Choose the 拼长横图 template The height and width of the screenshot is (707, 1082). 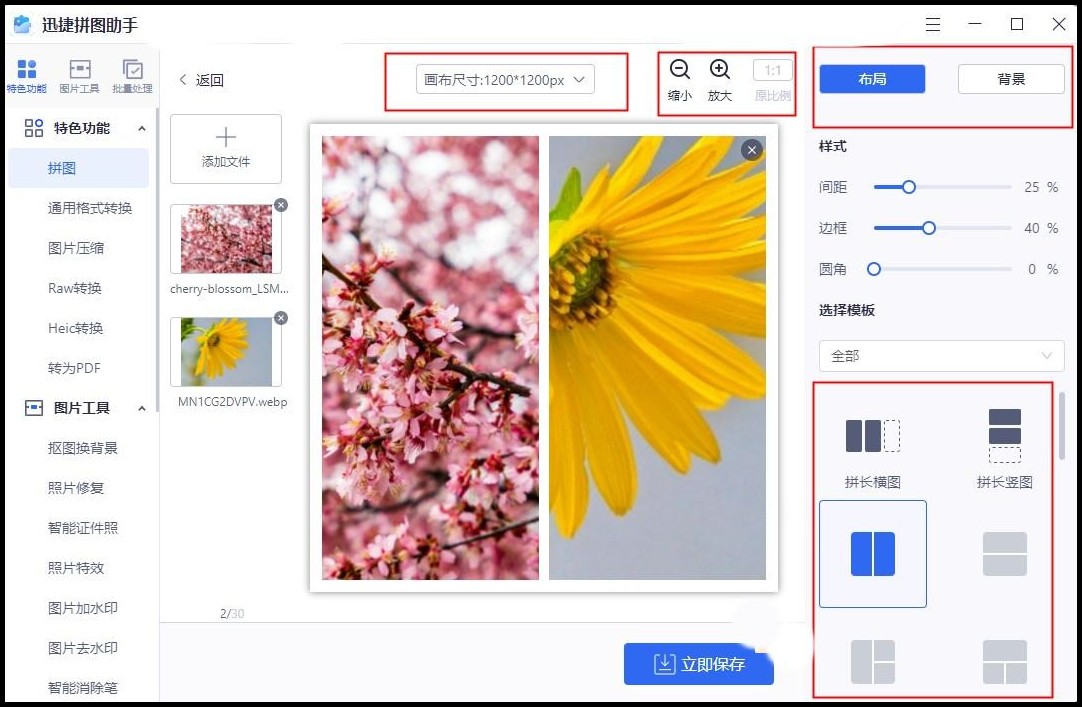[x=872, y=432]
